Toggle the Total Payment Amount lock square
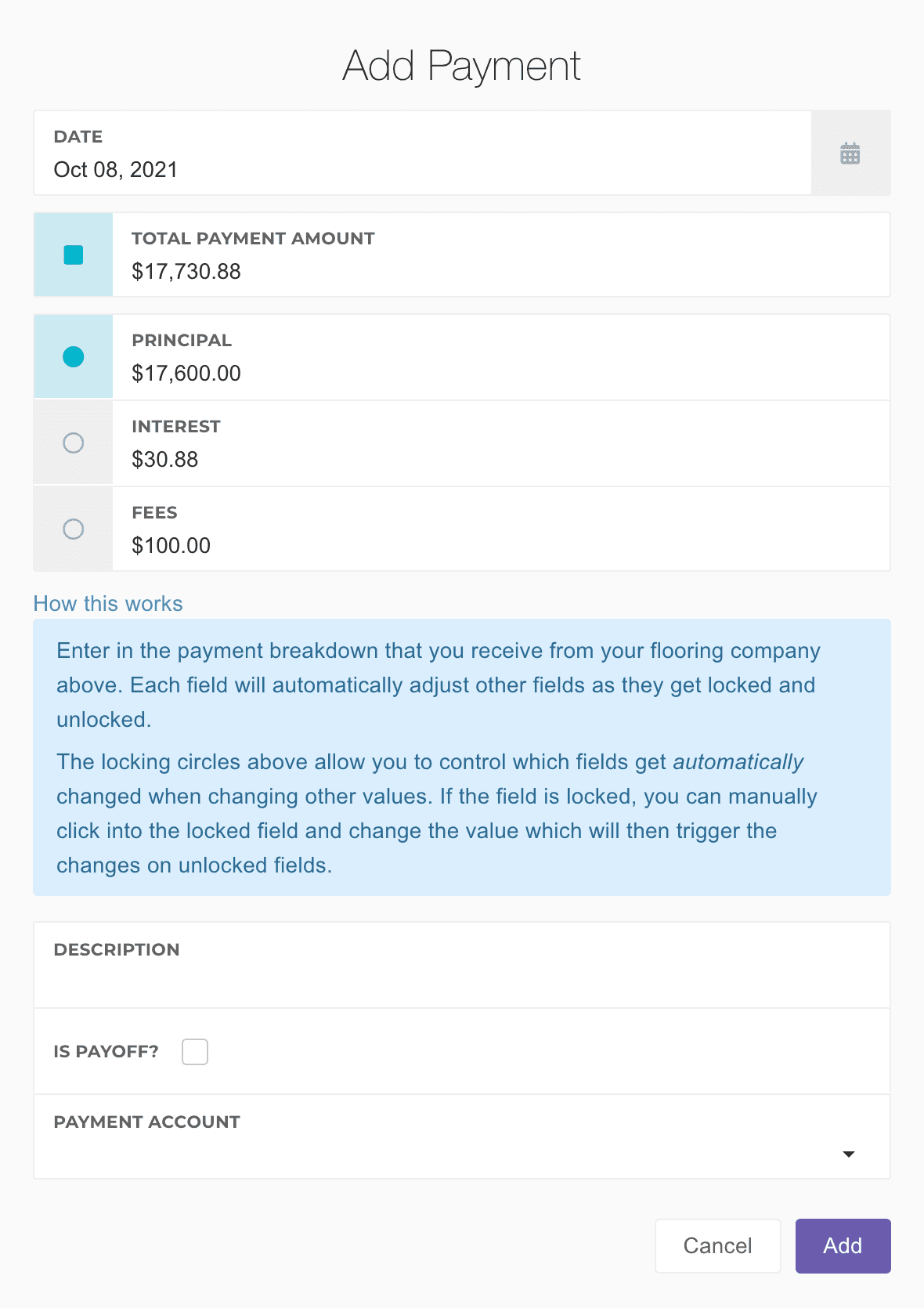Image resolution: width=924 pixels, height=1308 pixels. (74, 255)
